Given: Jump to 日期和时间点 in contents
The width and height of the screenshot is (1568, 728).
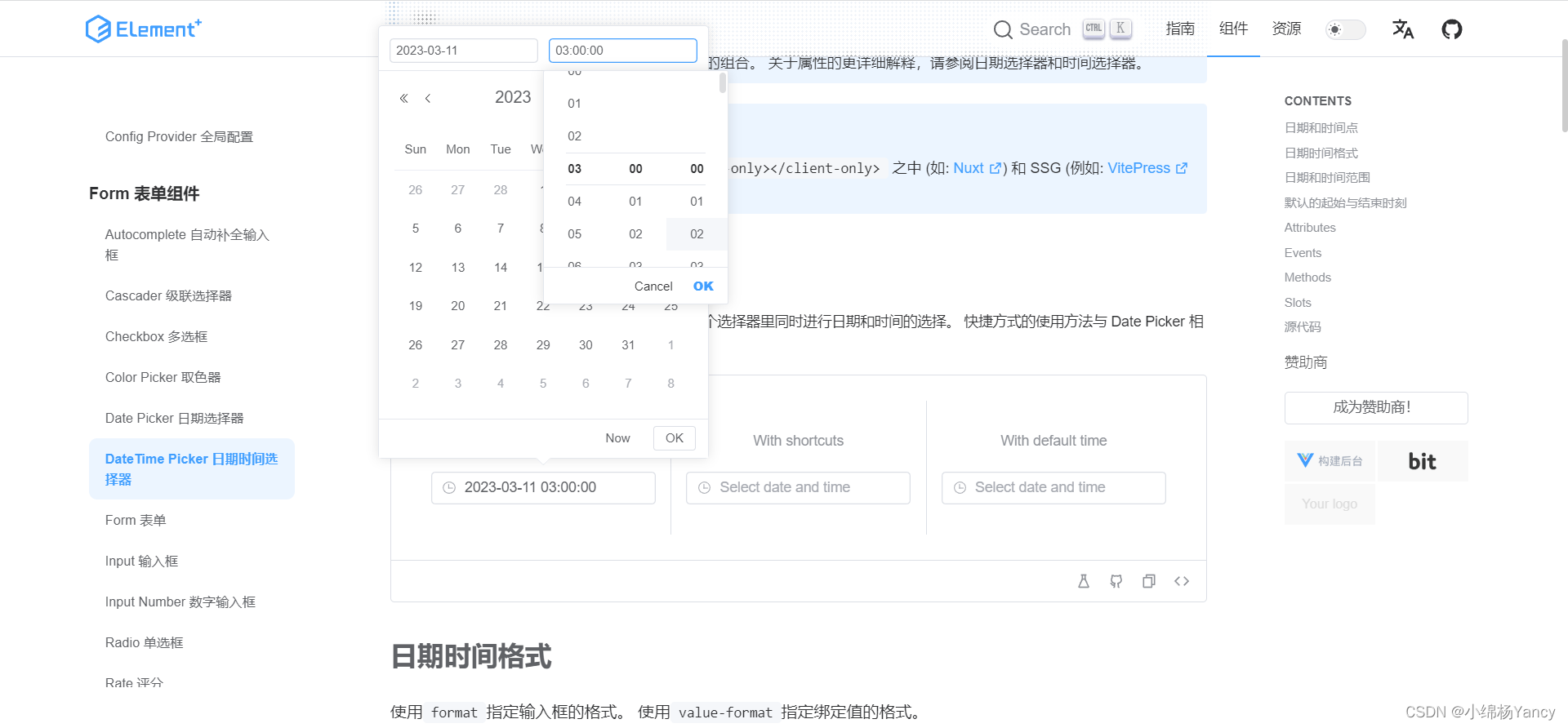Looking at the screenshot, I should click(x=1321, y=128).
